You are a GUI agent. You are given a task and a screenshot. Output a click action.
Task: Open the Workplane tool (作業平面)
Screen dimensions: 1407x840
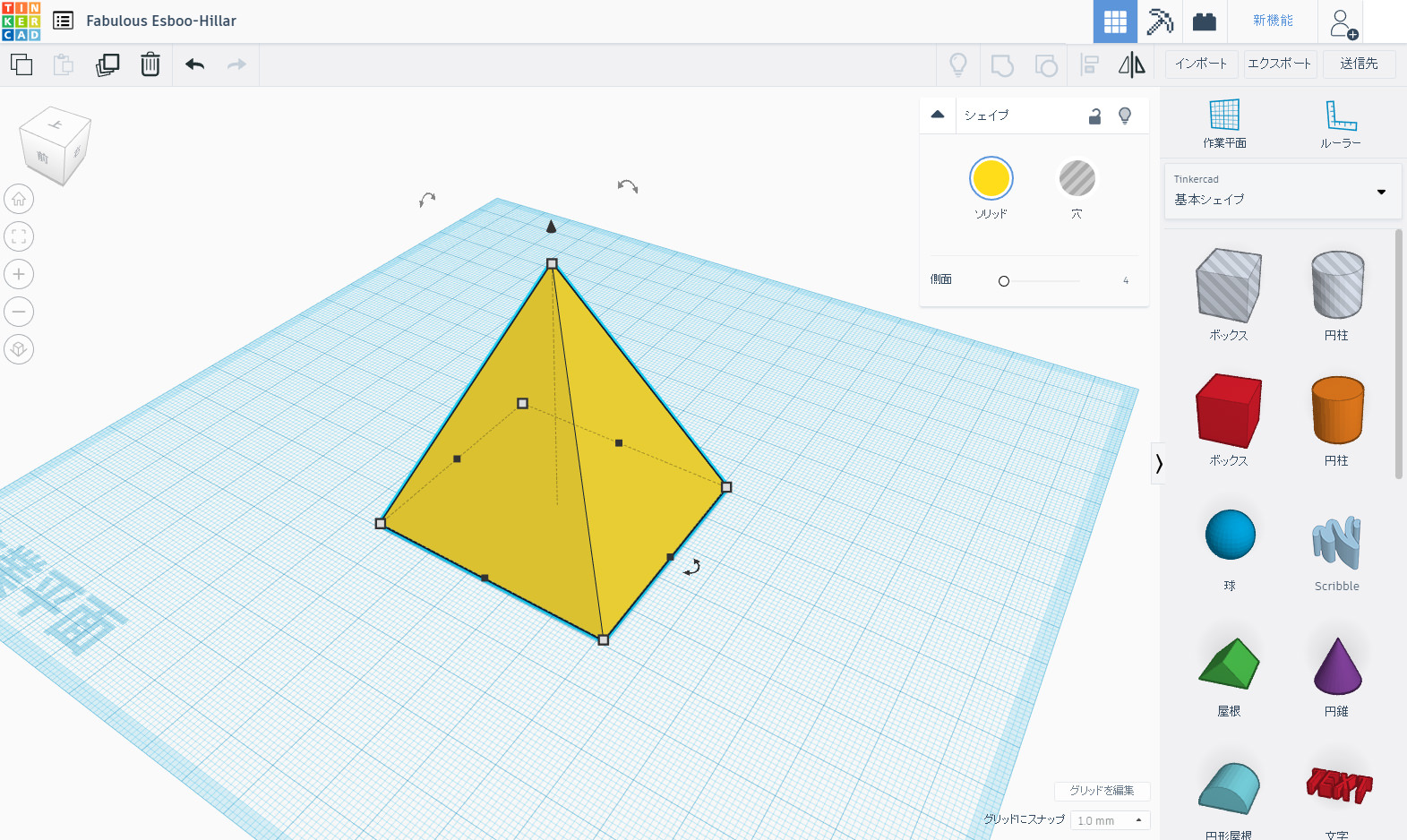pos(1224,124)
